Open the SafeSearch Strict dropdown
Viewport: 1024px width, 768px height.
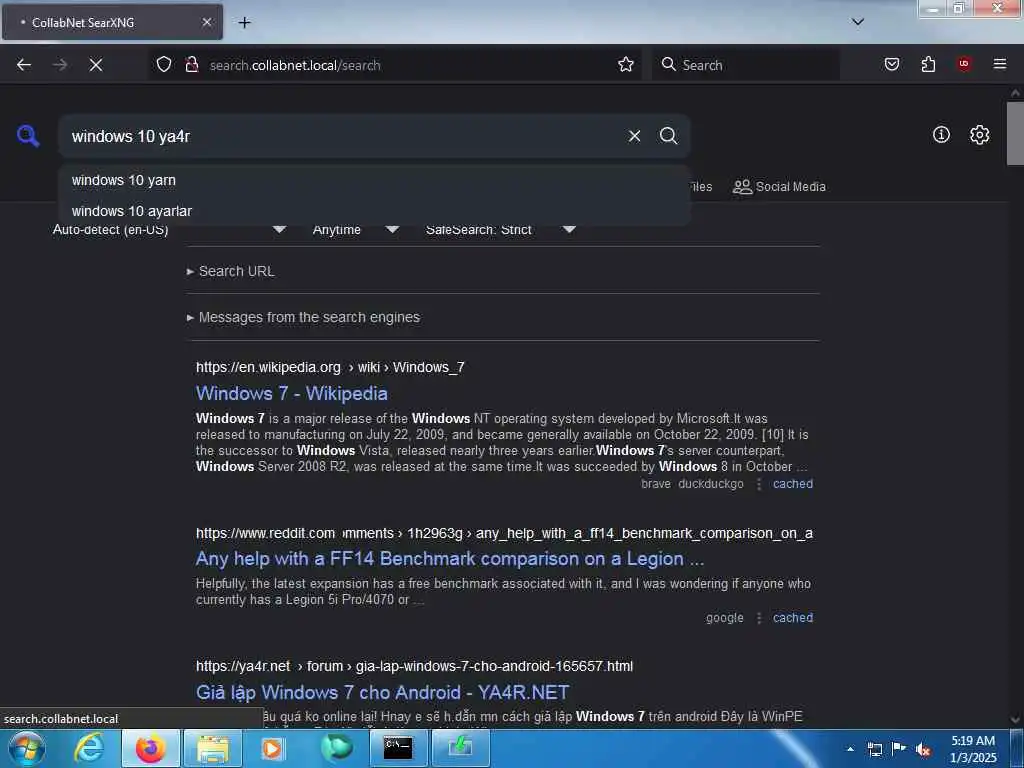500,229
